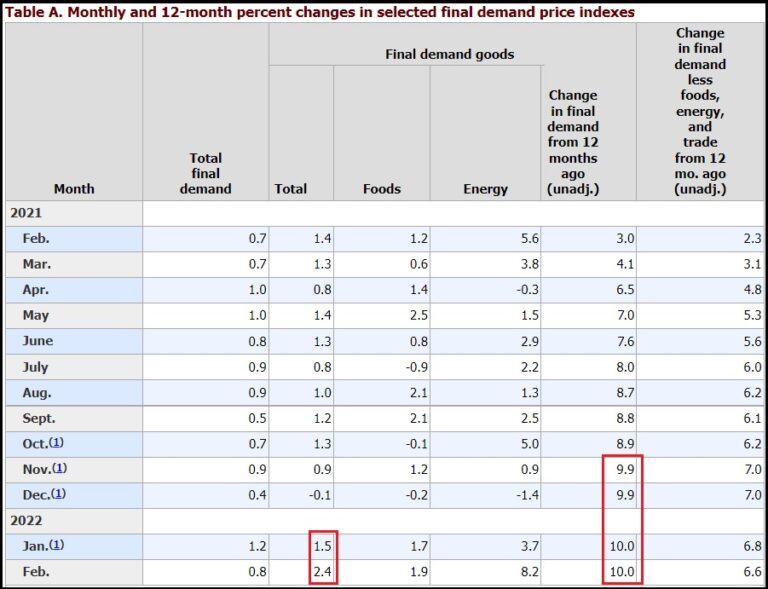
Task: Open footnote 1 link beside Jan.
Action: 57,545
